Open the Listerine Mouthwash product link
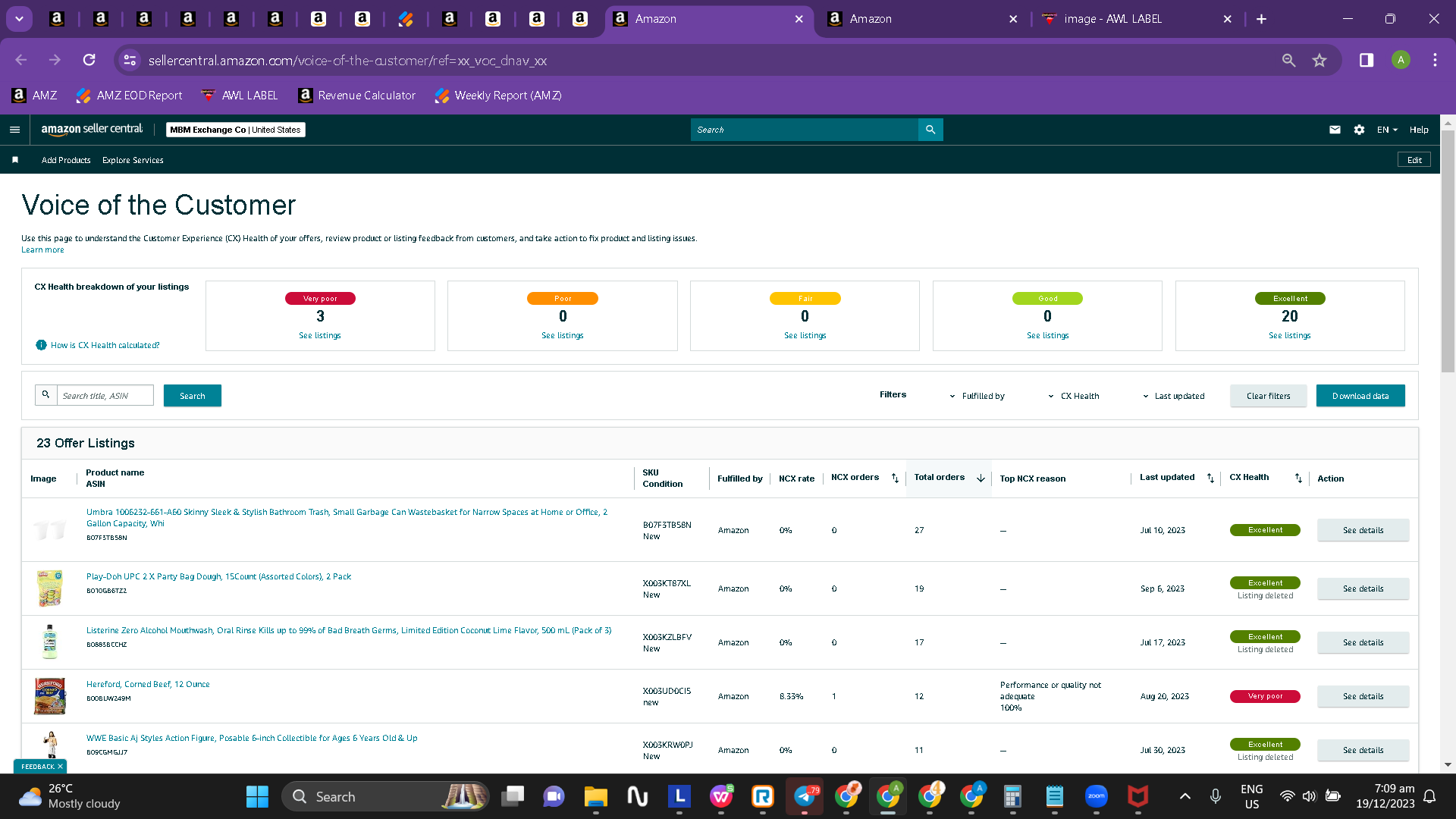 [x=349, y=630]
